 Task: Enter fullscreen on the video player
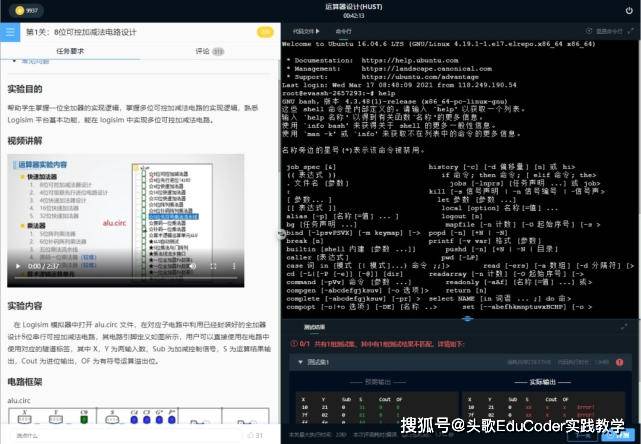pos(213,266)
